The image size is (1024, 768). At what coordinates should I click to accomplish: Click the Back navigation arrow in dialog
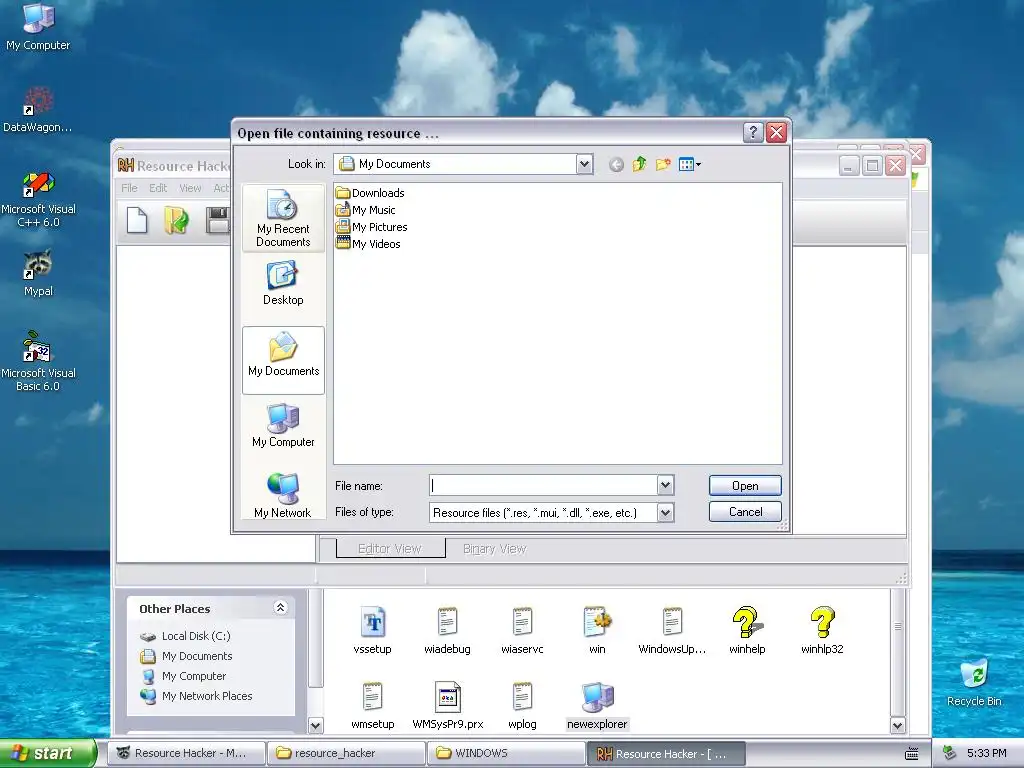coord(616,165)
